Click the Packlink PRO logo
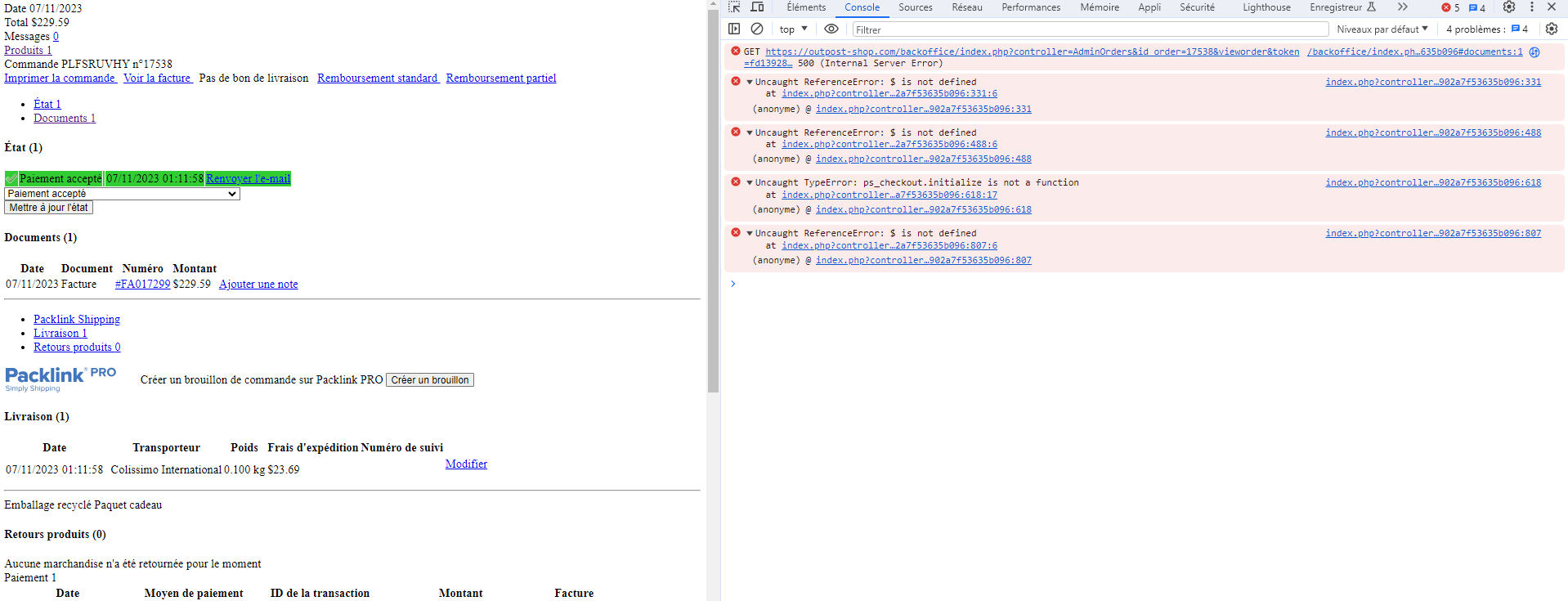 click(x=60, y=379)
